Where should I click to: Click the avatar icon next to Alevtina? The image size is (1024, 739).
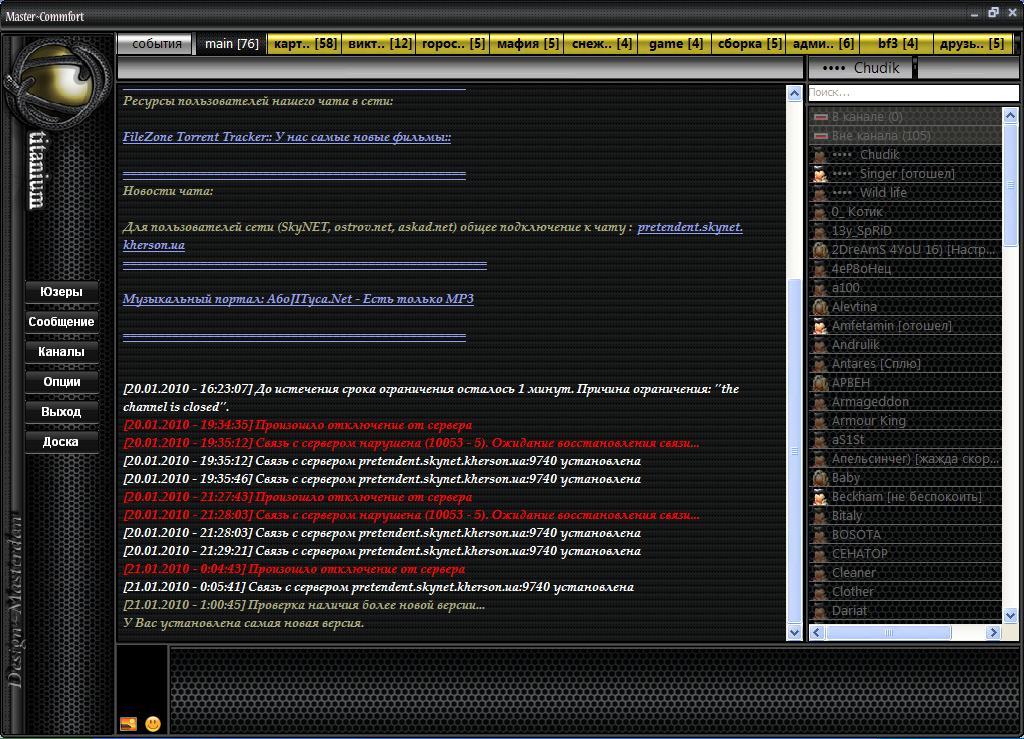point(819,307)
